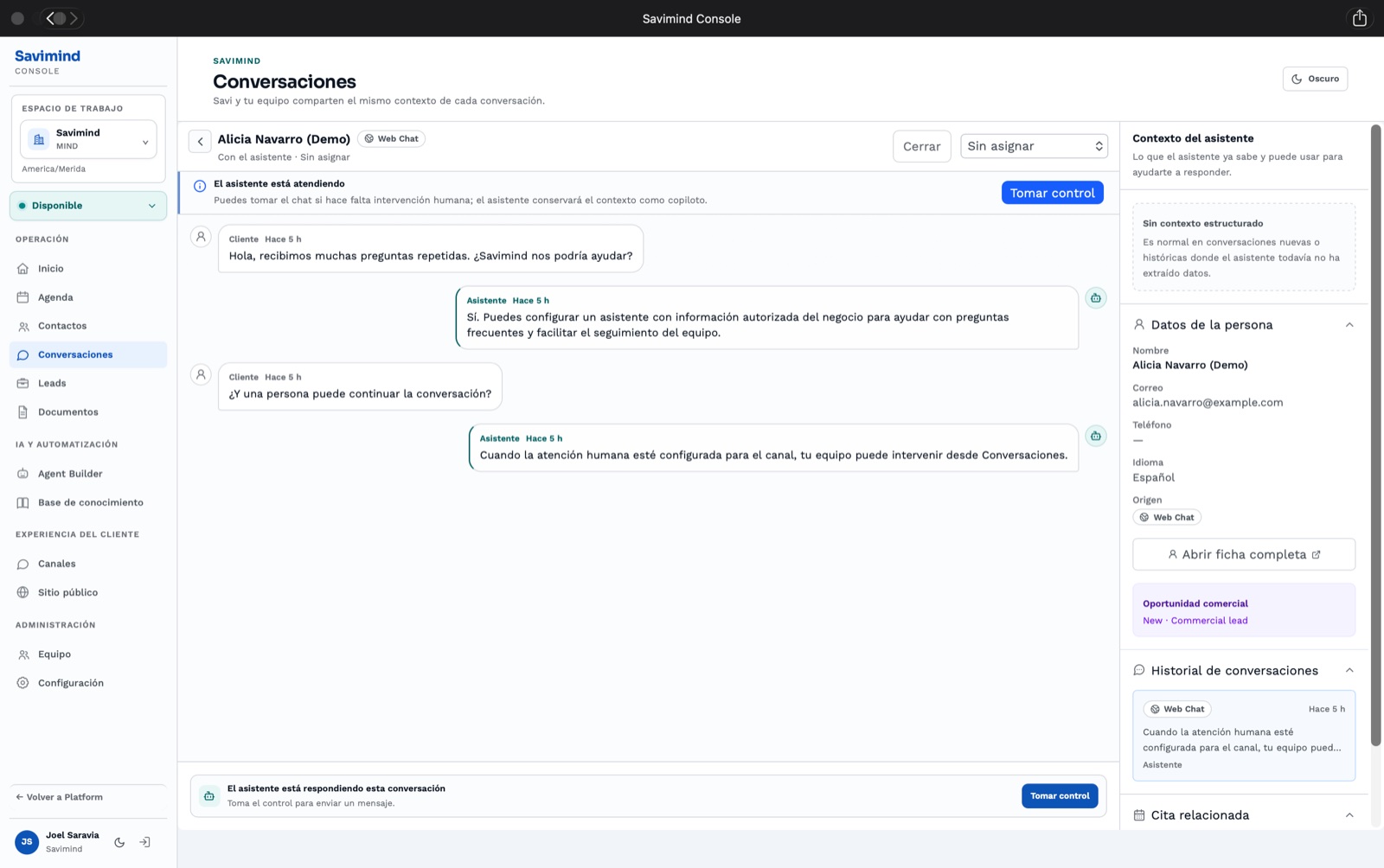This screenshot has height=868, width=1384.
Task: Click the Configuración gear icon
Action: coord(23,683)
